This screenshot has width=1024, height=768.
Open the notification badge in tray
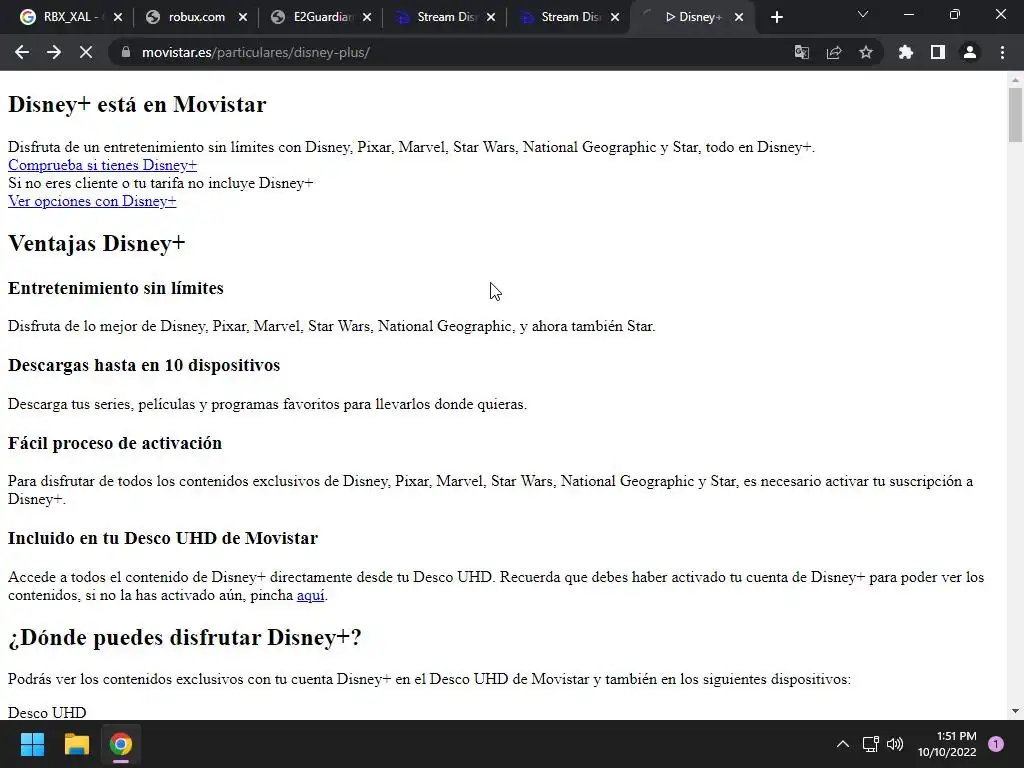pyautogui.click(x=995, y=743)
